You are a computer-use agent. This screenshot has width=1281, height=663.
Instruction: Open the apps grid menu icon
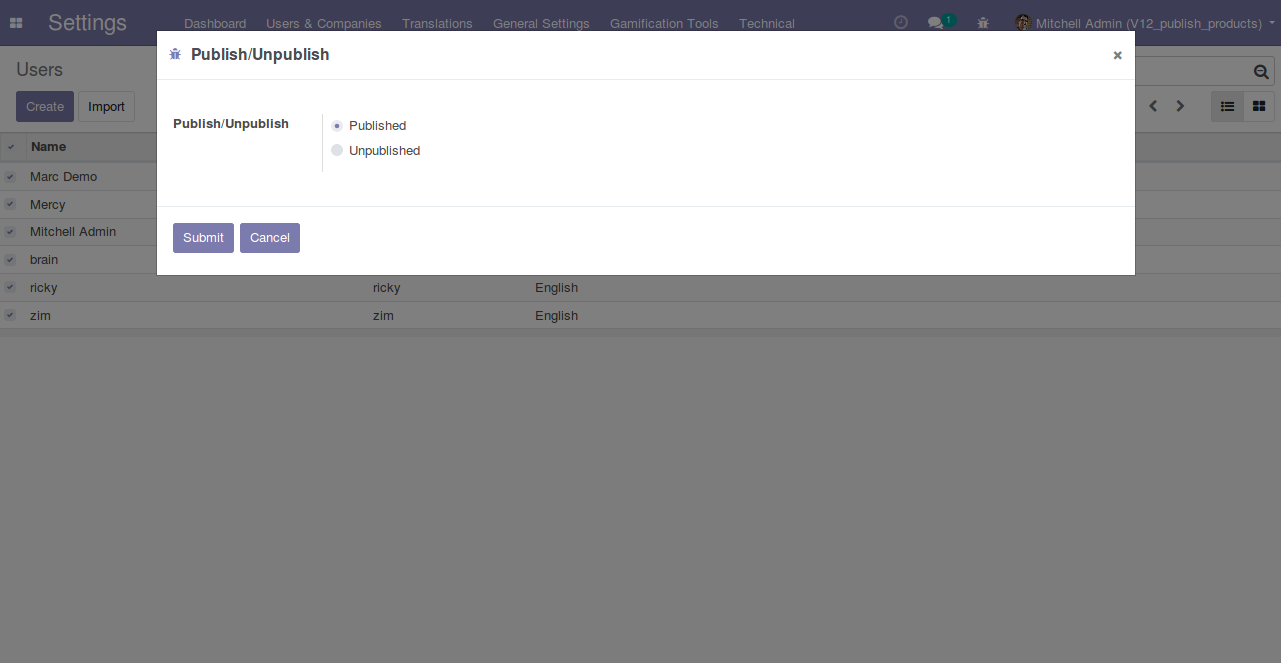point(16,23)
